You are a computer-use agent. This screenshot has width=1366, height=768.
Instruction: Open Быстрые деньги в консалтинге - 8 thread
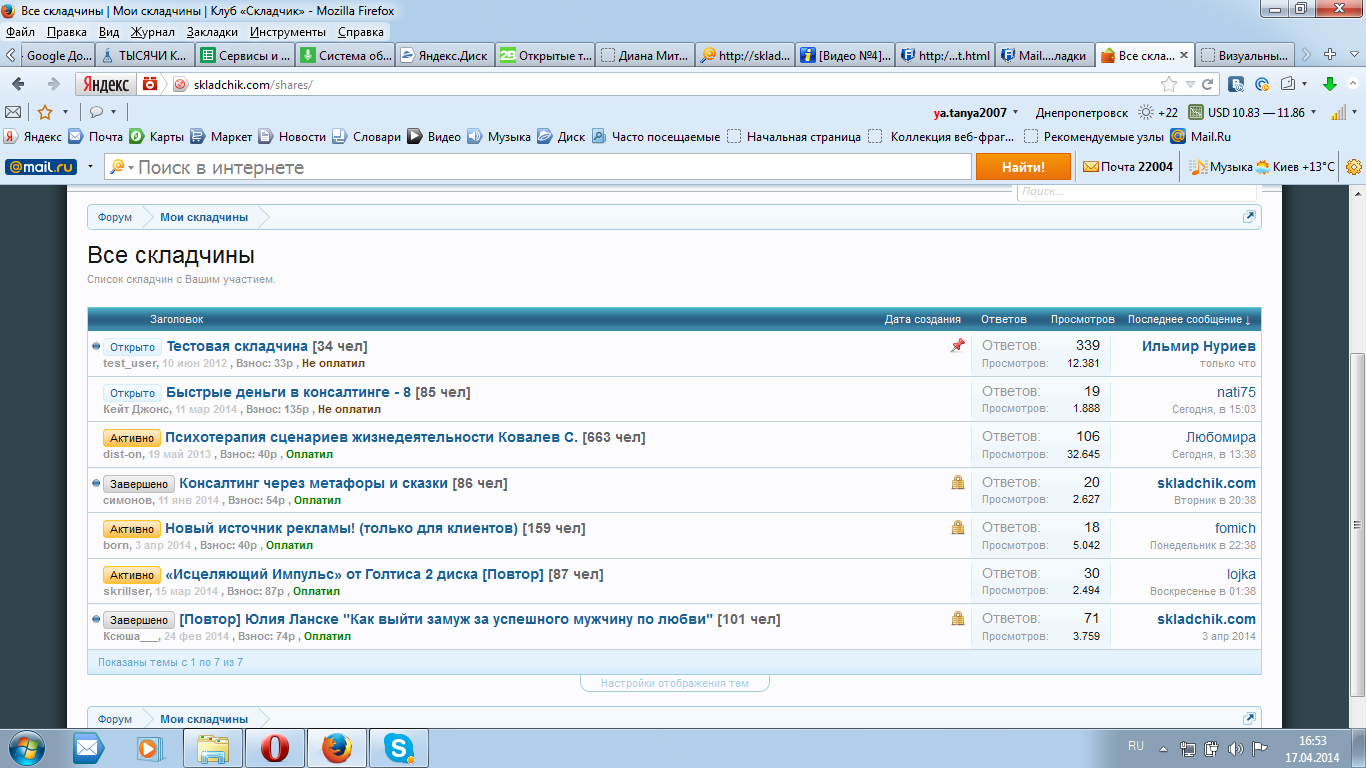(289, 392)
